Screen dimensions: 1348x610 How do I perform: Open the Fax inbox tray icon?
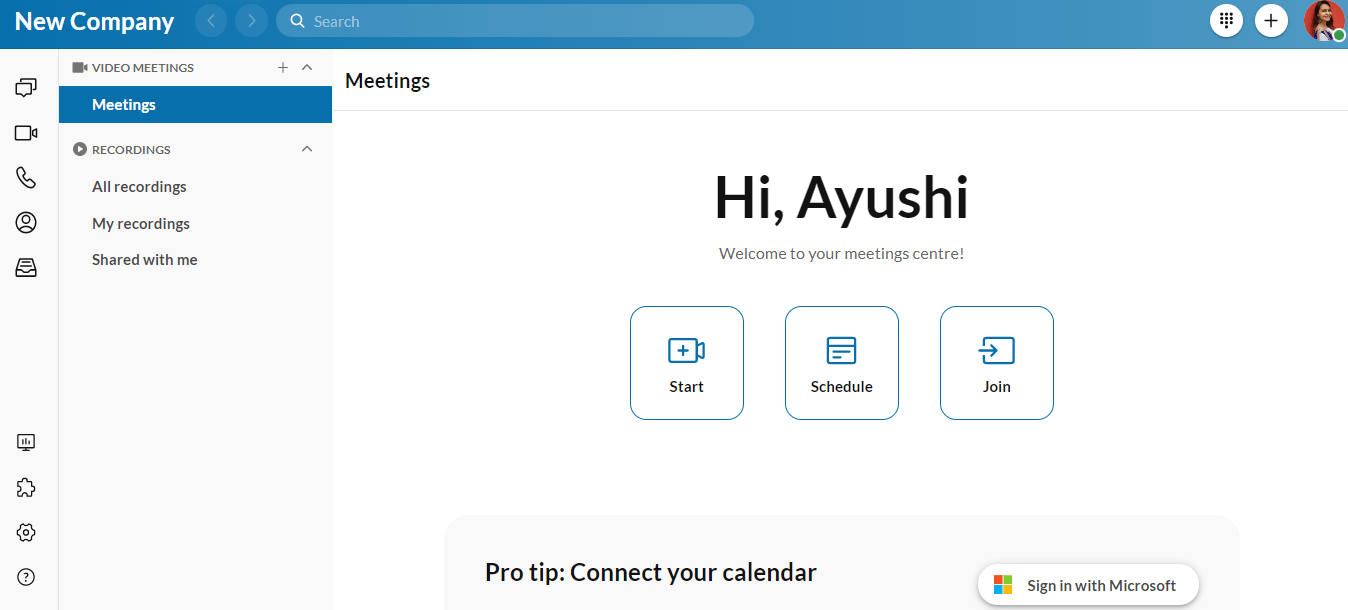tap(26, 267)
